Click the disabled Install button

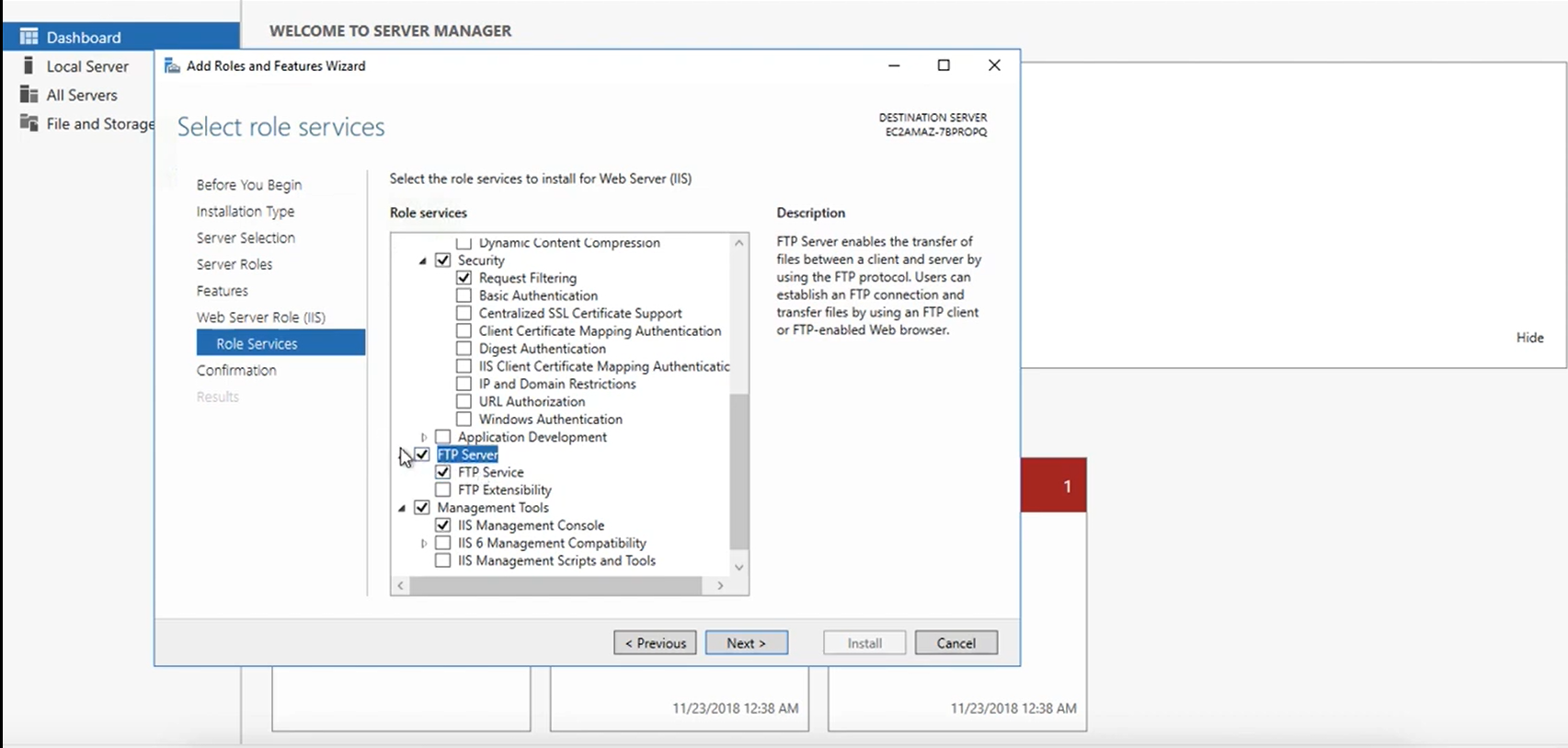coord(864,643)
